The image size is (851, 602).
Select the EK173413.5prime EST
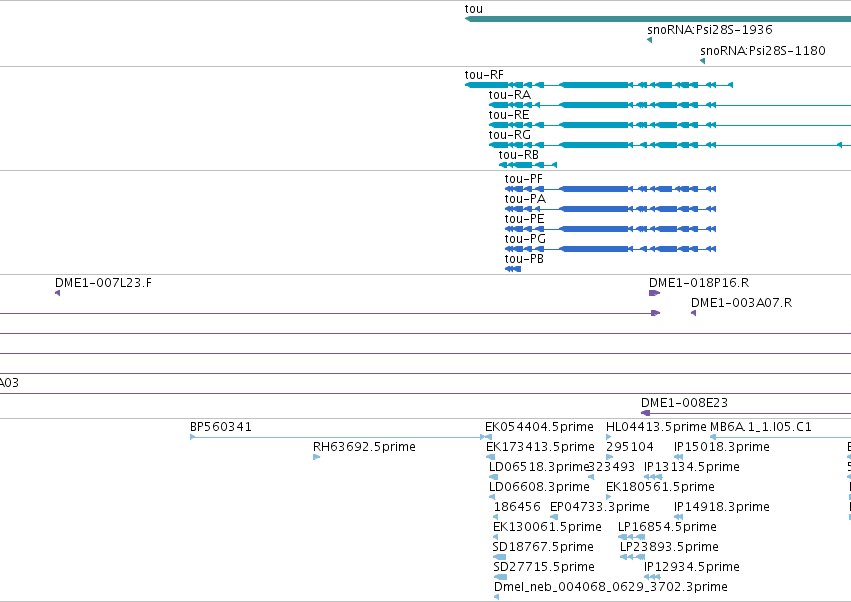(x=491, y=457)
